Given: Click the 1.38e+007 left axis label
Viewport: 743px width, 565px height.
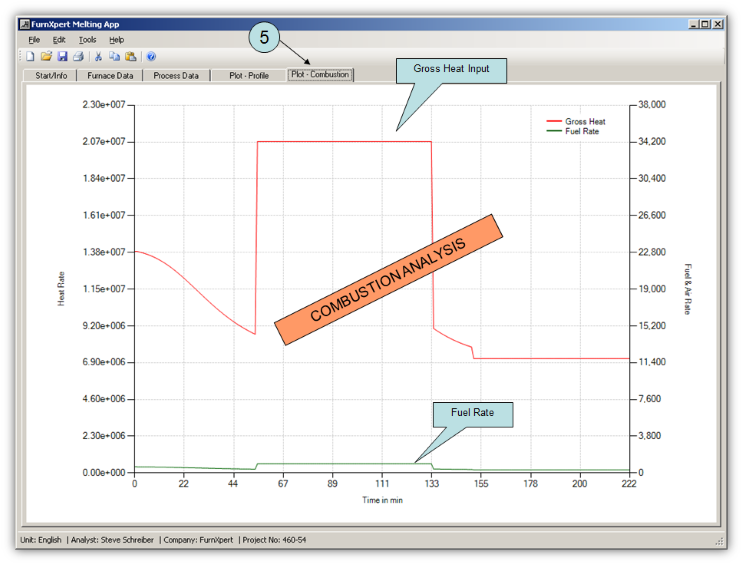Looking at the screenshot, I should 104,252.
